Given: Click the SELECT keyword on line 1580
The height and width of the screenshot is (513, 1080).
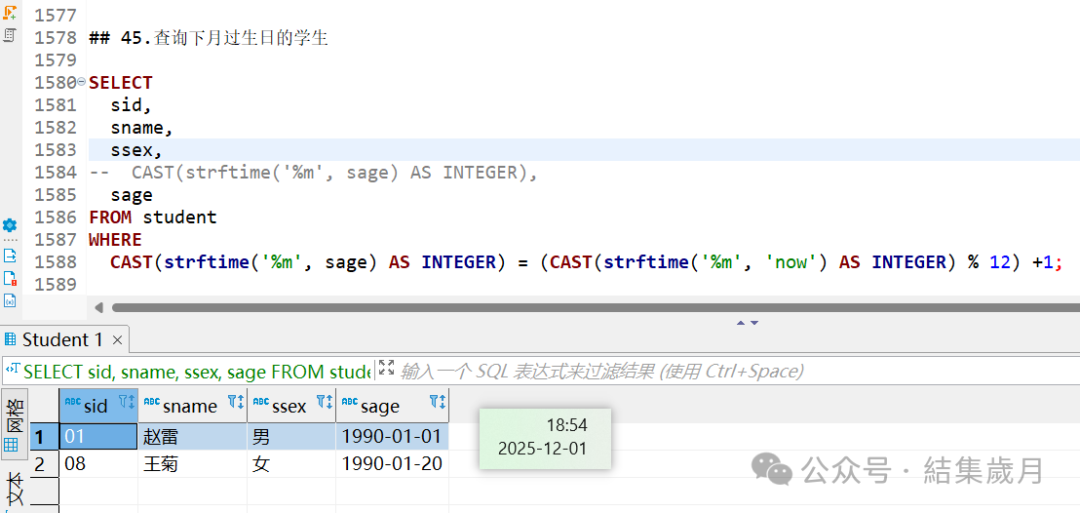Looking at the screenshot, I should pyautogui.click(x=121, y=83).
